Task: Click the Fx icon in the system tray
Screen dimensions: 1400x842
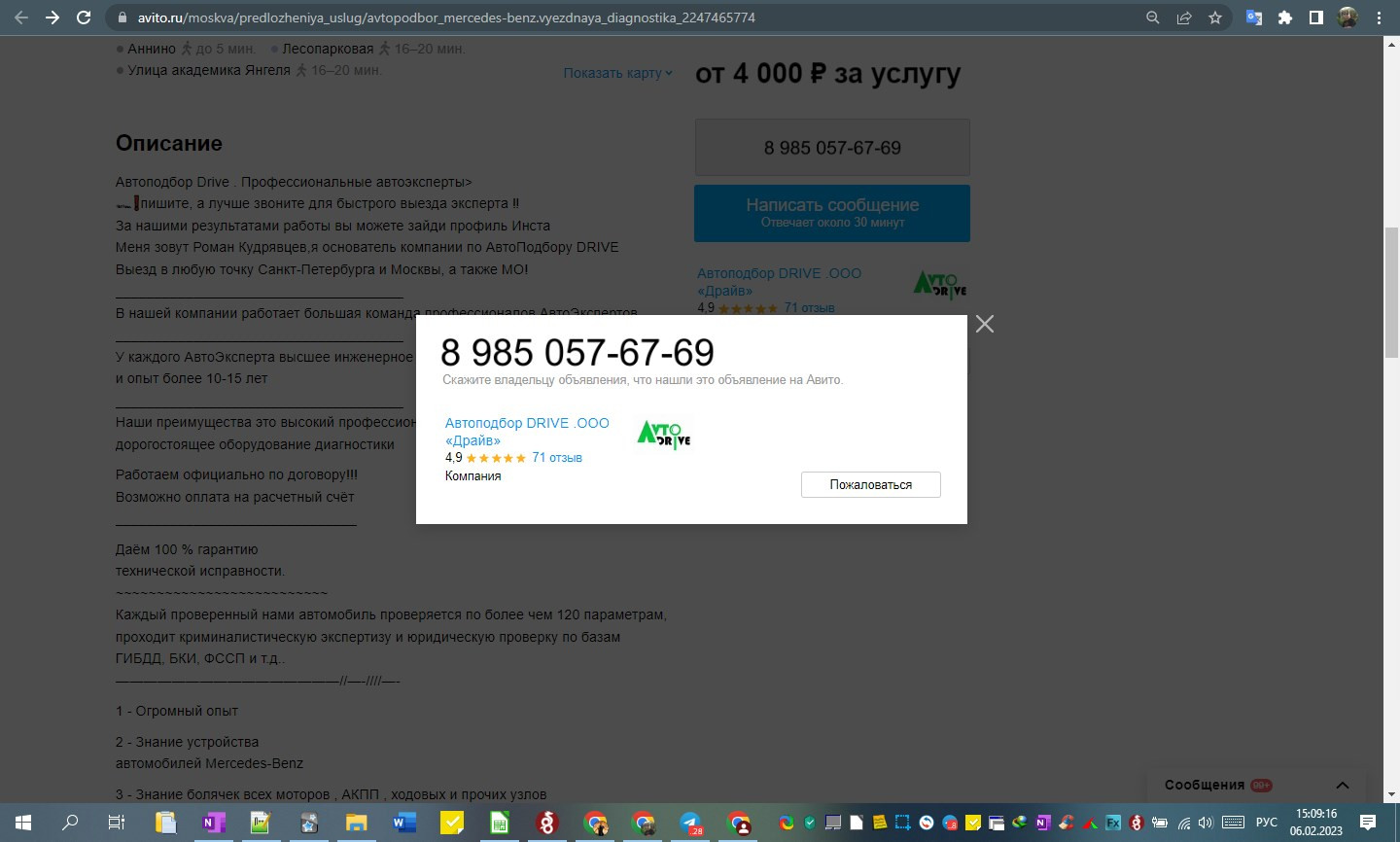Action: point(1113,823)
